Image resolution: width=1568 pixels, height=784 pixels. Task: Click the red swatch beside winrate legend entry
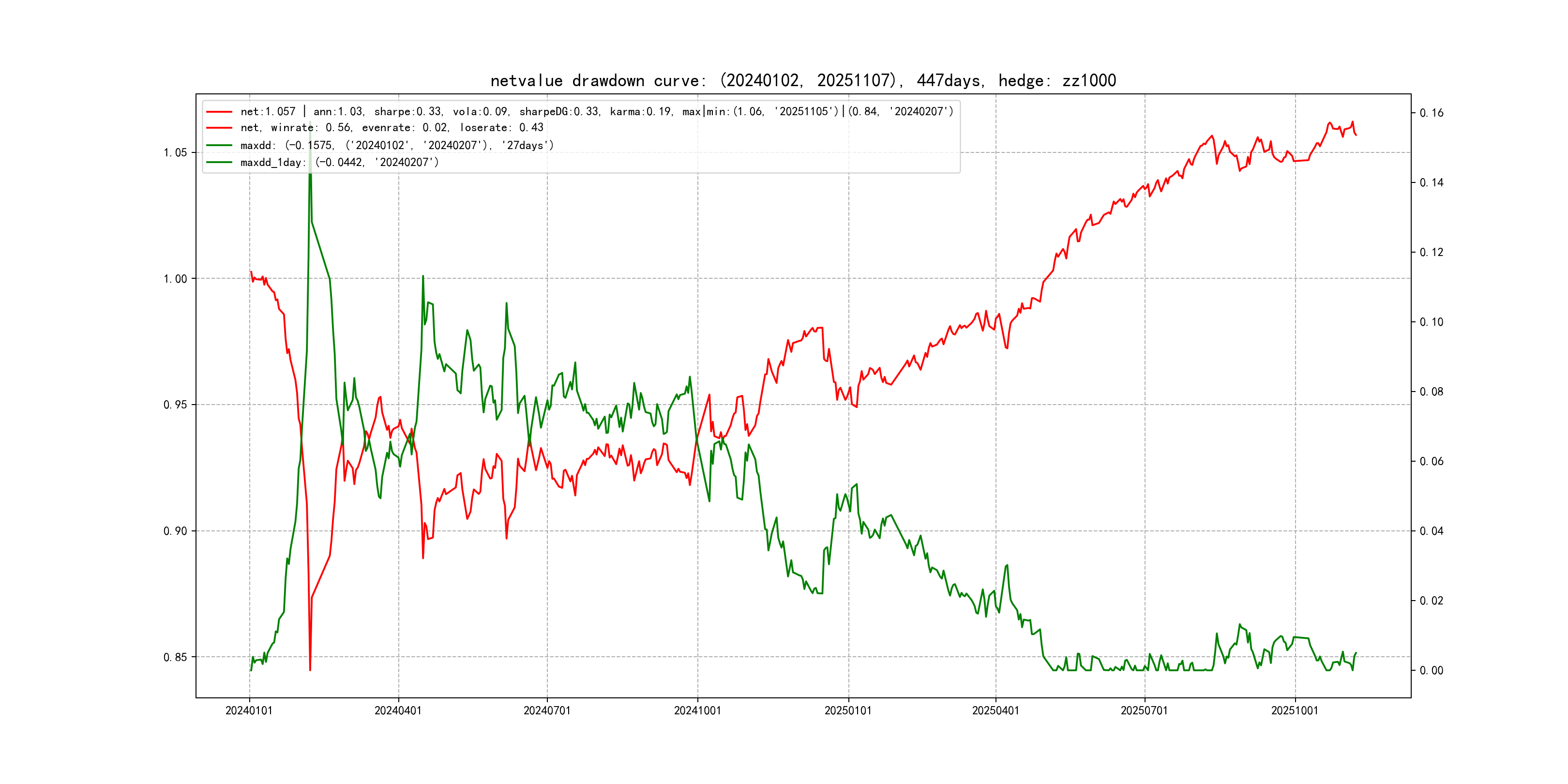pyautogui.click(x=219, y=128)
